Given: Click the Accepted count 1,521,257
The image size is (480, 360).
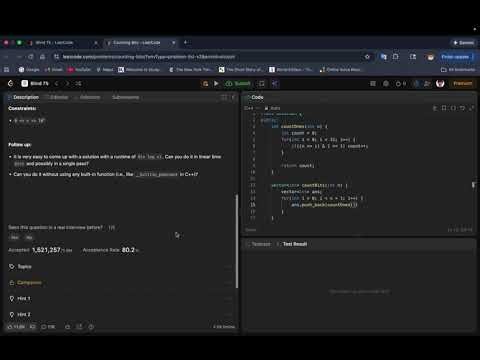Looking at the screenshot, I should tap(46, 250).
